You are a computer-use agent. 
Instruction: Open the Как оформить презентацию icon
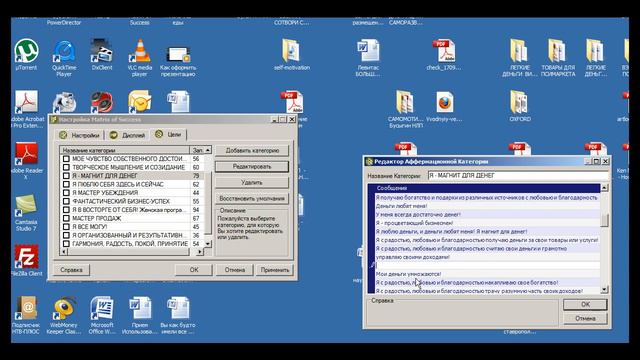coord(178,55)
